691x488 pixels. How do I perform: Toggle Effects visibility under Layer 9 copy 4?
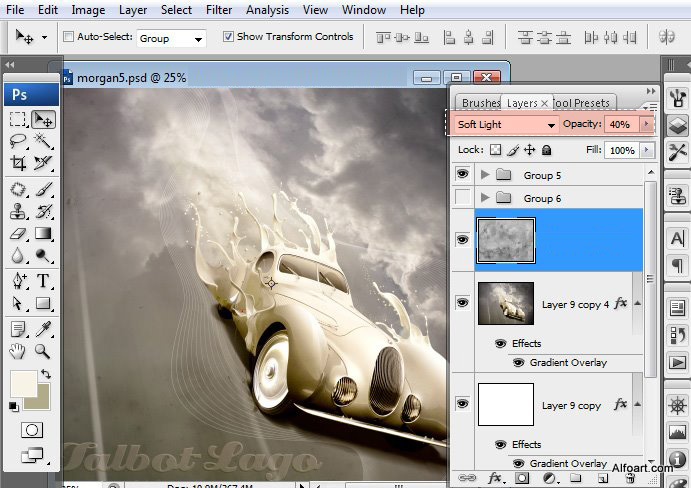click(501, 343)
